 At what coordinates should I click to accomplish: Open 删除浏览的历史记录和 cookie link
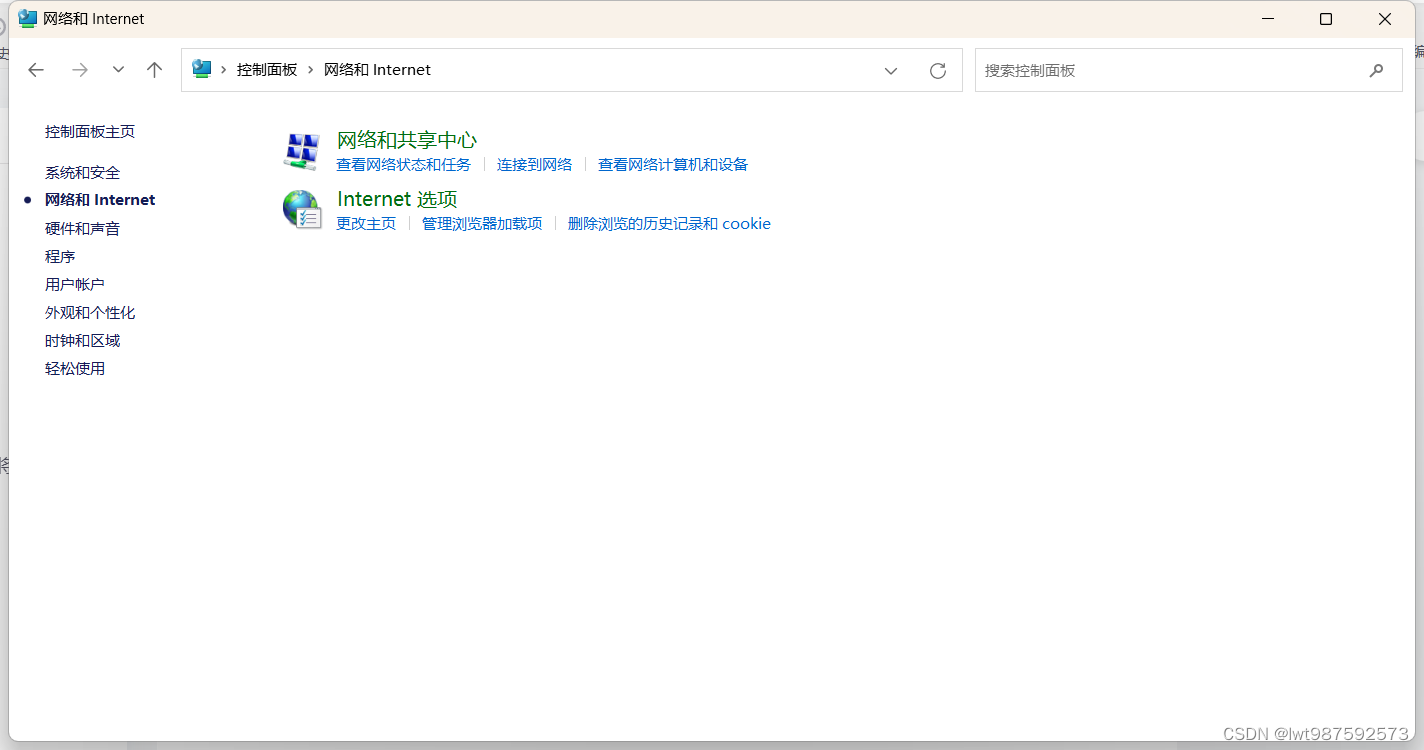tap(669, 224)
